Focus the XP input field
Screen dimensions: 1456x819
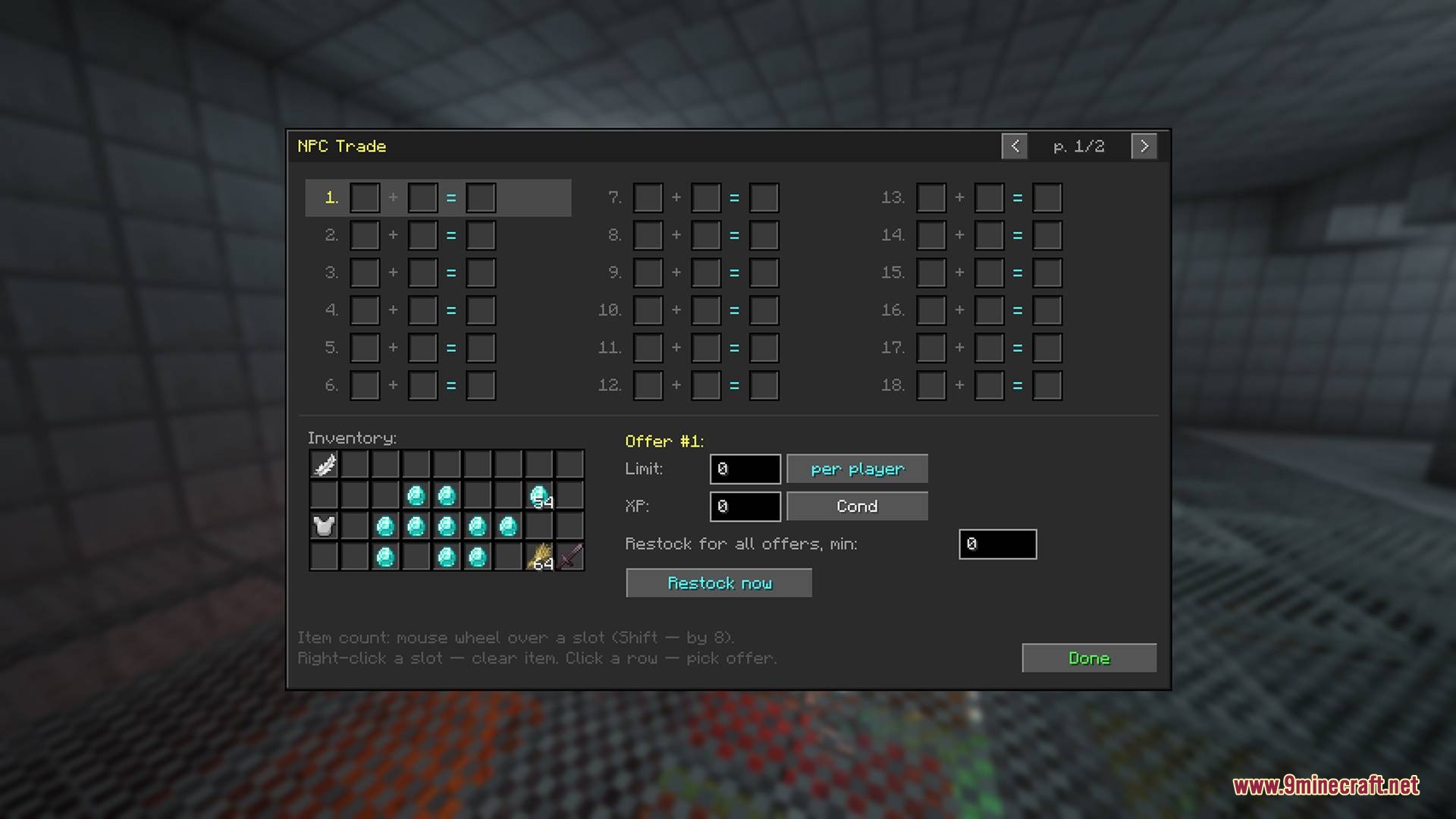tap(745, 506)
